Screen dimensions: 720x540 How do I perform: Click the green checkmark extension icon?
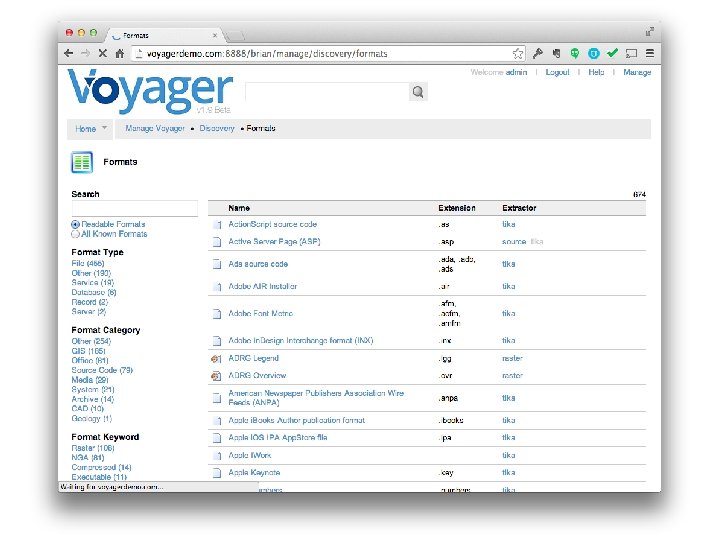click(x=612, y=53)
